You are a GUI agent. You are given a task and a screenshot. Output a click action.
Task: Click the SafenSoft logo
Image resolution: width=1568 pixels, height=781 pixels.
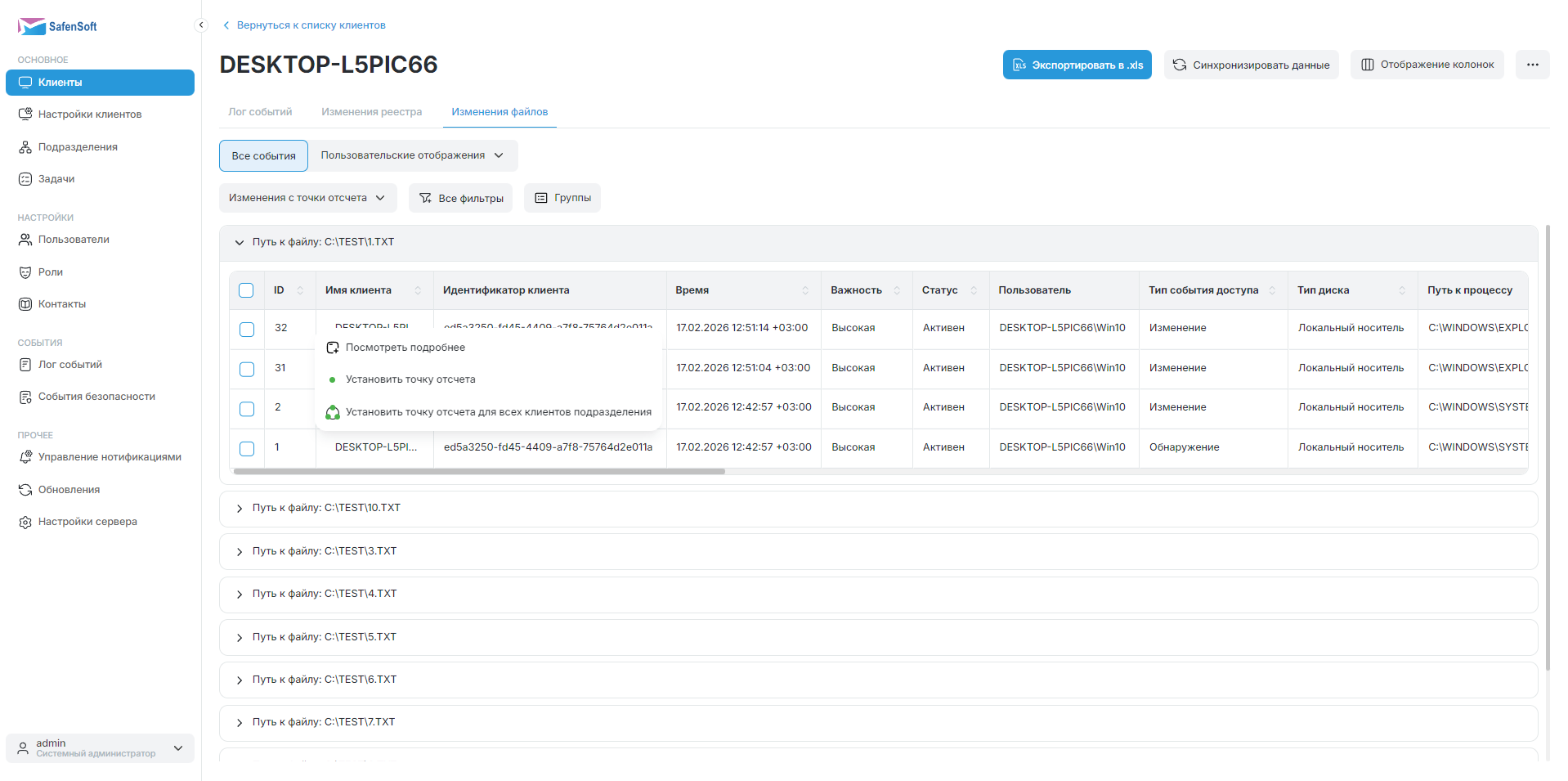pyautogui.click(x=57, y=26)
